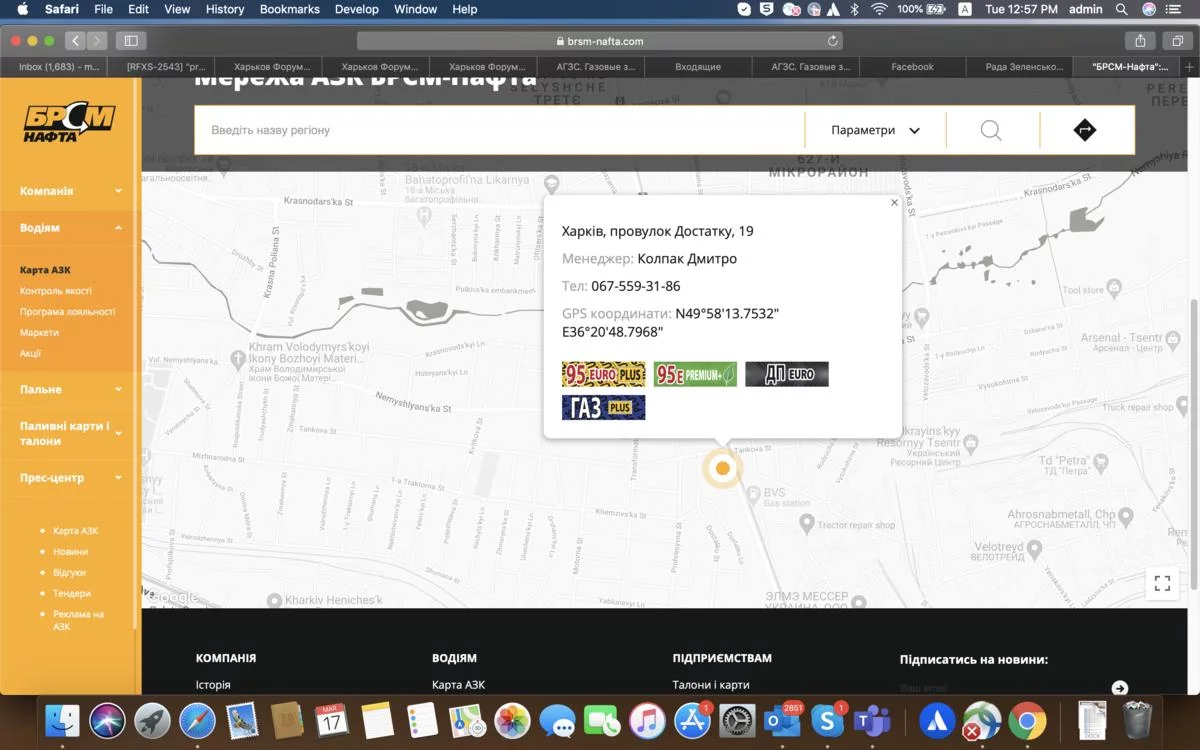Open the Параметри dropdown
The height and width of the screenshot is (750, 1200).
(875, 130)
